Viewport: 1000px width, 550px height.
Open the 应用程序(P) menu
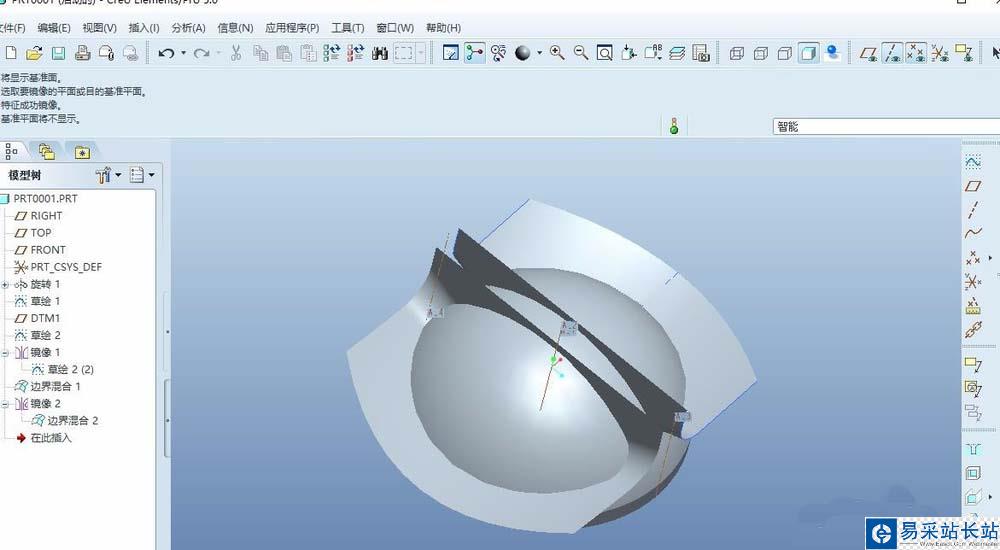point(292,28)
